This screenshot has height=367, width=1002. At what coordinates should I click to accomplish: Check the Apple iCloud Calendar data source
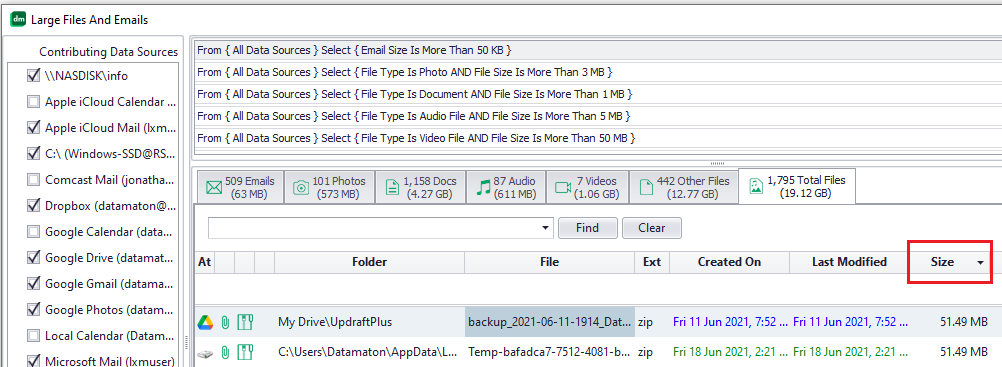click(x=33, y=102)
